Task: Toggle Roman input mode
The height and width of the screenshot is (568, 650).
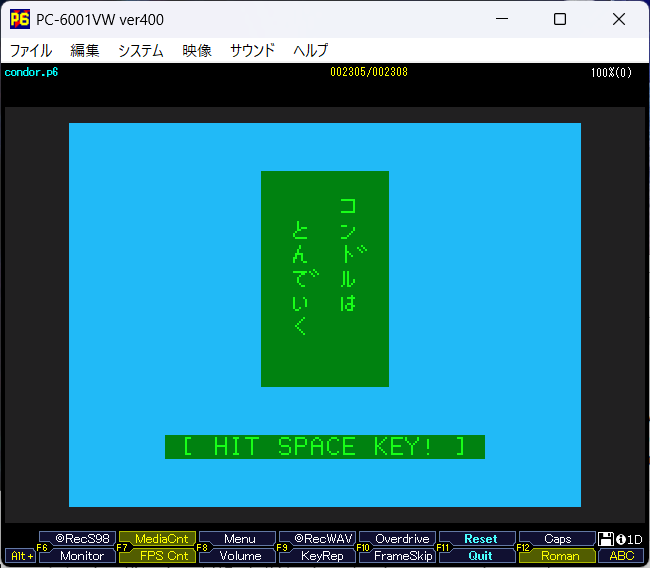Action: pyautogui.click(x=559, y=556)
